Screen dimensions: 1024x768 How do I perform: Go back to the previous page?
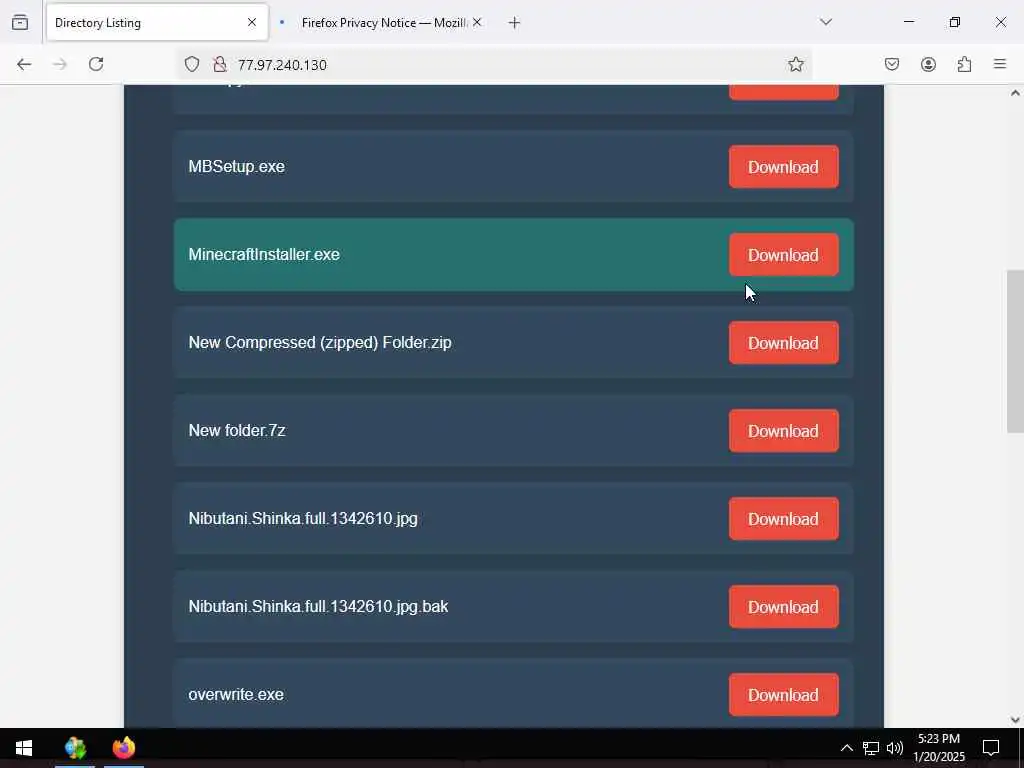(24, 64)
